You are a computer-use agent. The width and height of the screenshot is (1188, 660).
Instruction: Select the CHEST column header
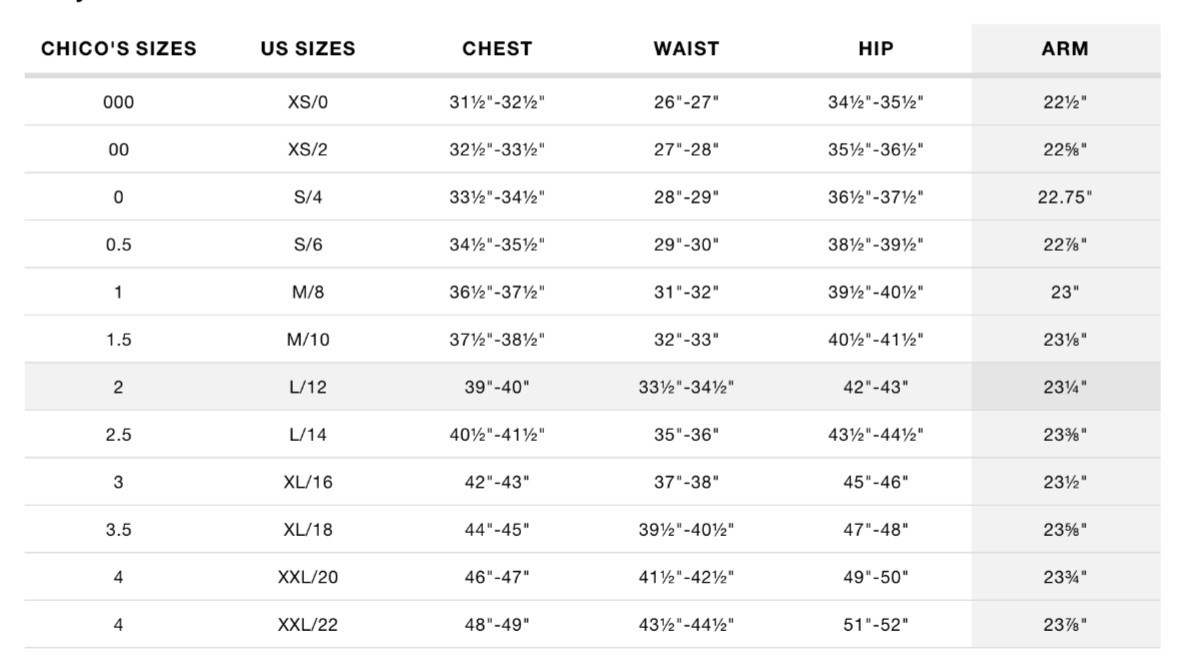click(497, 48)
